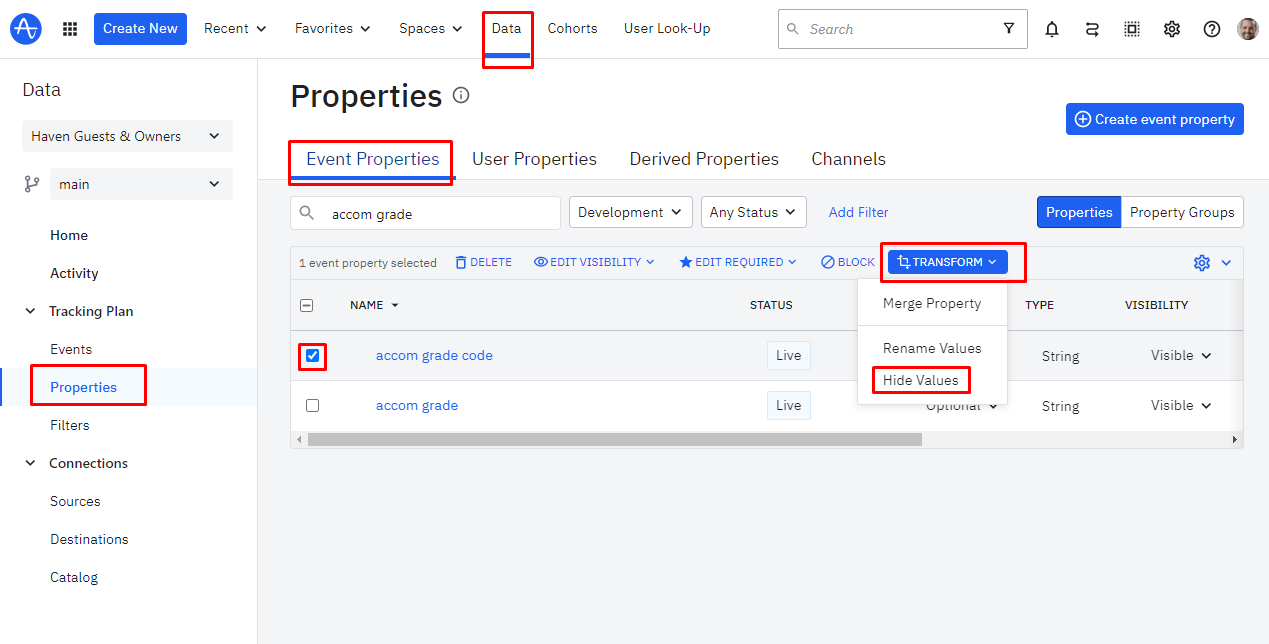The height and width of the screenshot is (644, 1269).
Task: Go to Sources in sidebar
Action: pyautogui.click(x=75, y=501)
